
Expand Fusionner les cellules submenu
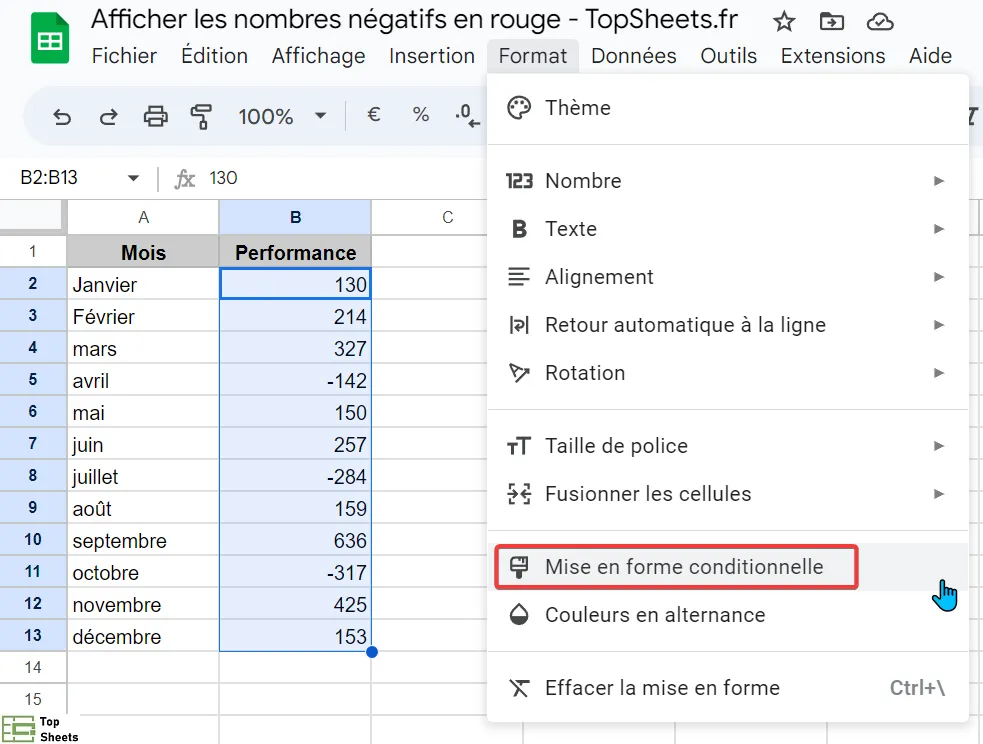click(x=728, y=494)
